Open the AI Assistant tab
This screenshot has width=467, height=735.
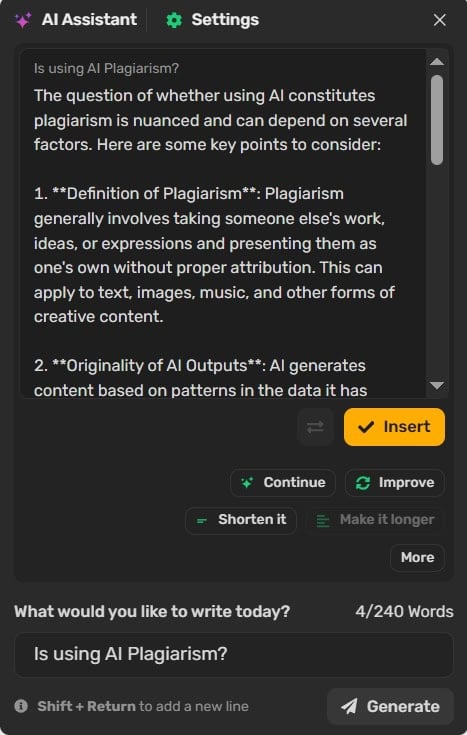point(76,20)
